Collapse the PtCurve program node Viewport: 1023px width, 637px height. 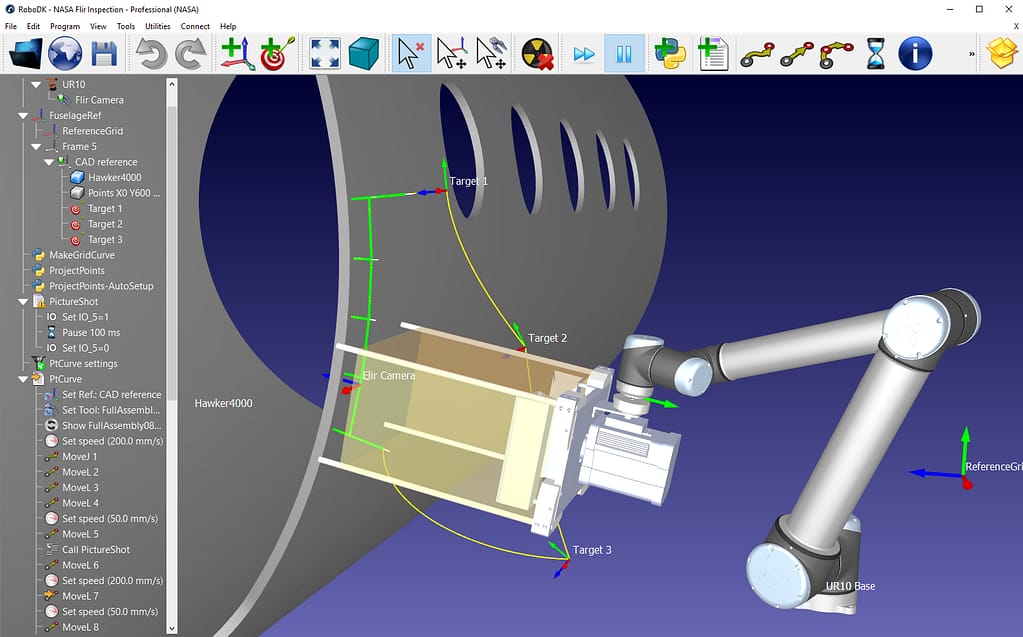tap(24, 379)
